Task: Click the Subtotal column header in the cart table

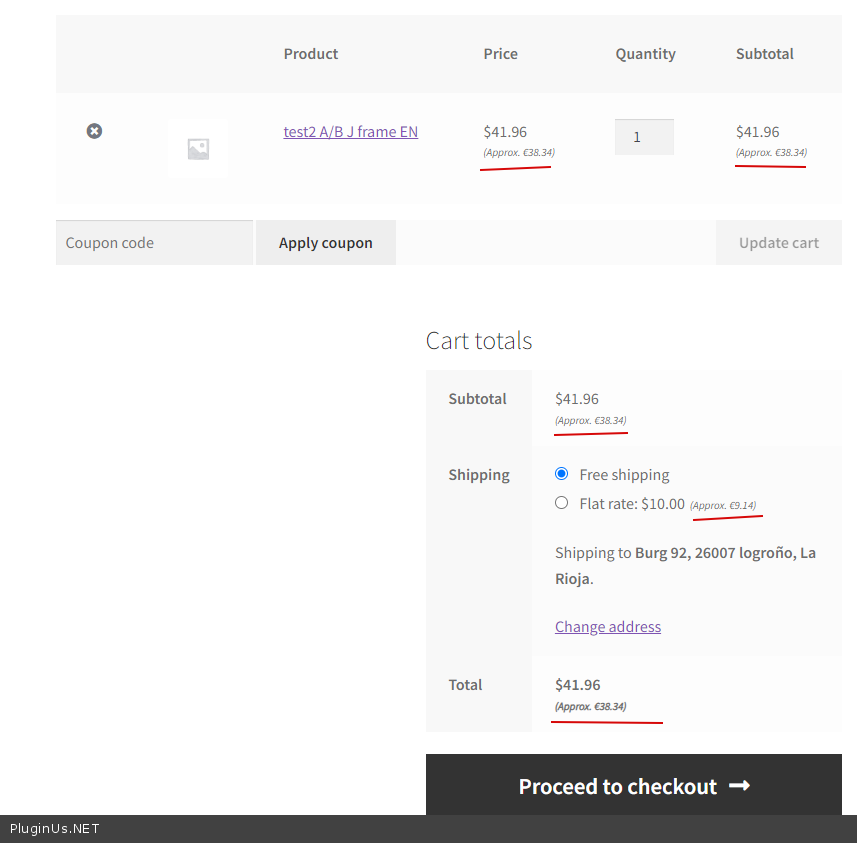Action: [x=764, y=54]
